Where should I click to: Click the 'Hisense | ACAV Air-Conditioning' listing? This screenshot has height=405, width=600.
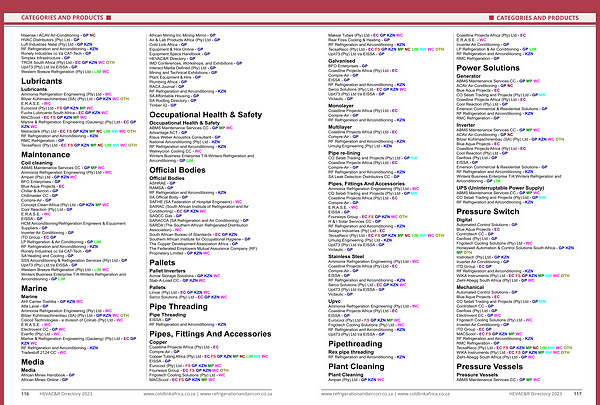click(x=58, y=35)
